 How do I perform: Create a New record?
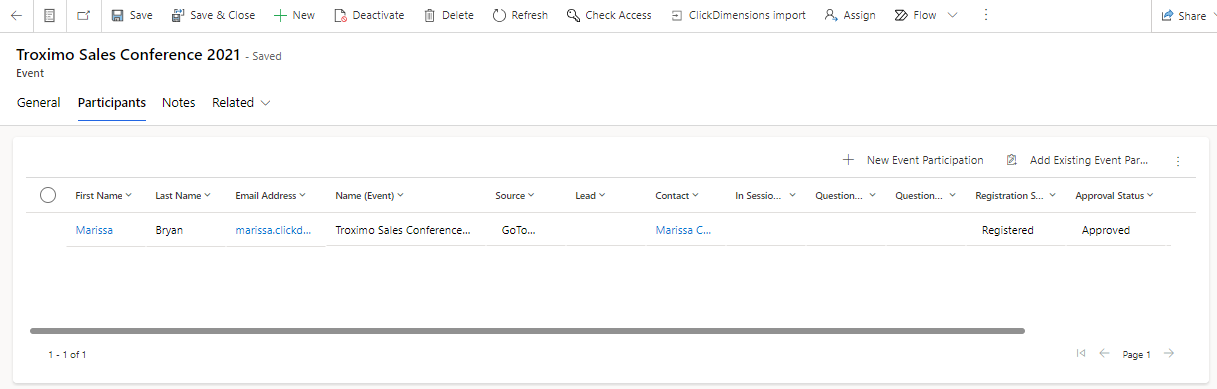294,15
